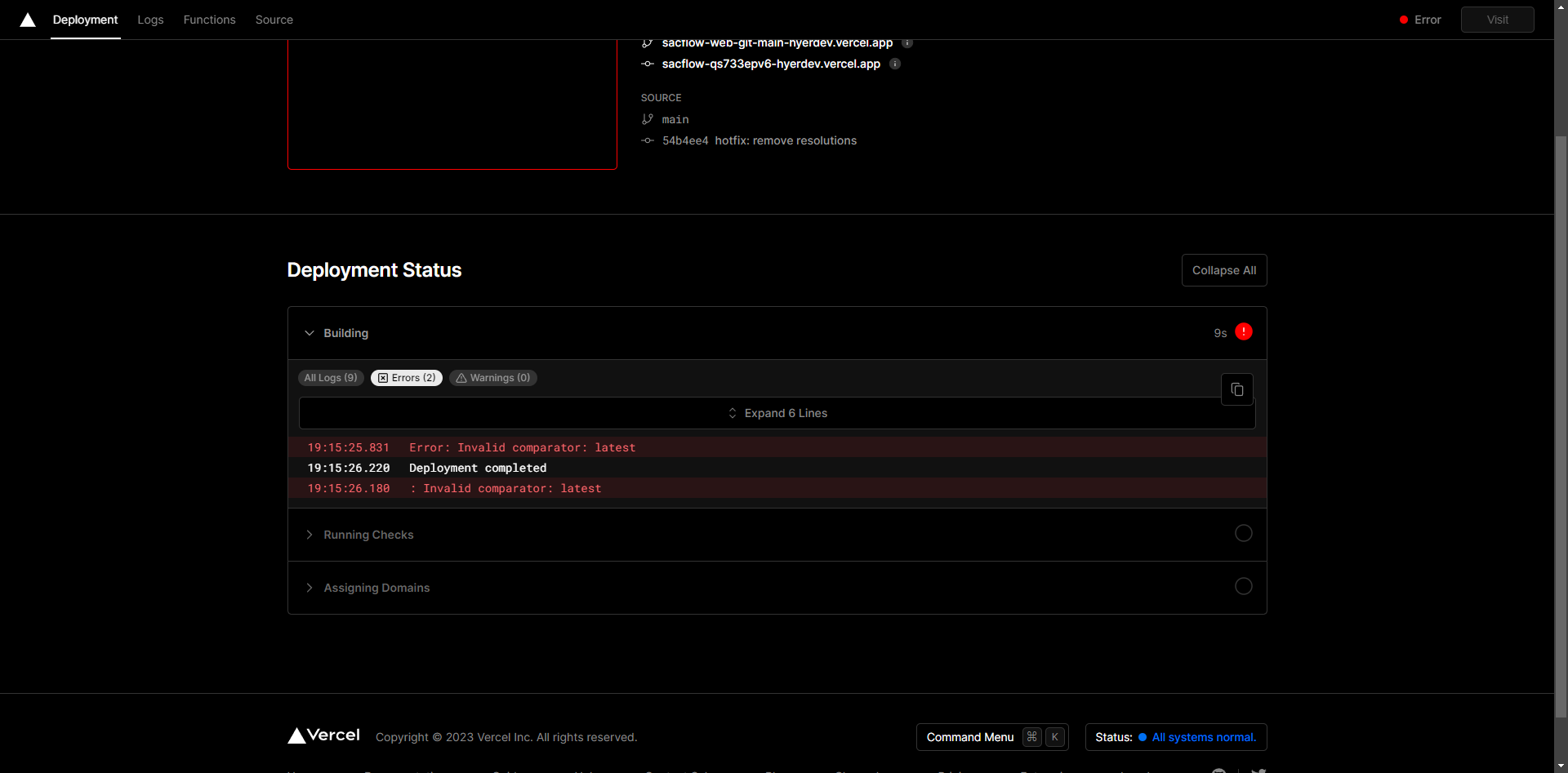1568x773 pixels.
Task: Show All Logs (9) filter
Action: point(331,378)
